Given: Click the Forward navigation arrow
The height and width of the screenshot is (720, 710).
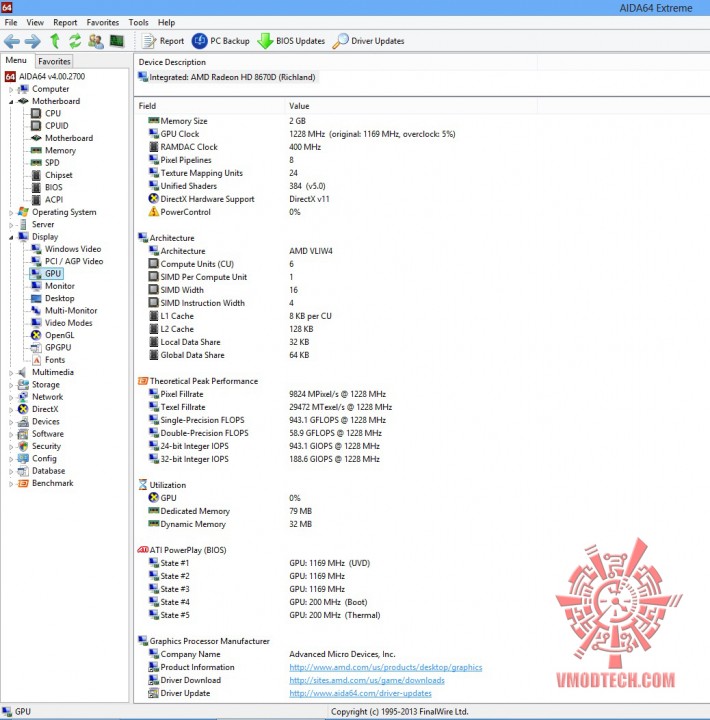Looking at the screenshot, I should pos(32,41).
